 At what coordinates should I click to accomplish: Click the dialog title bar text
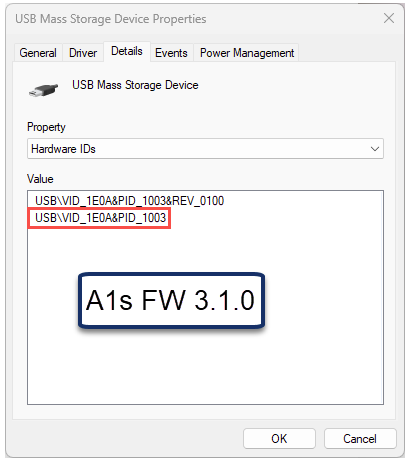click(x=111, y=19)
